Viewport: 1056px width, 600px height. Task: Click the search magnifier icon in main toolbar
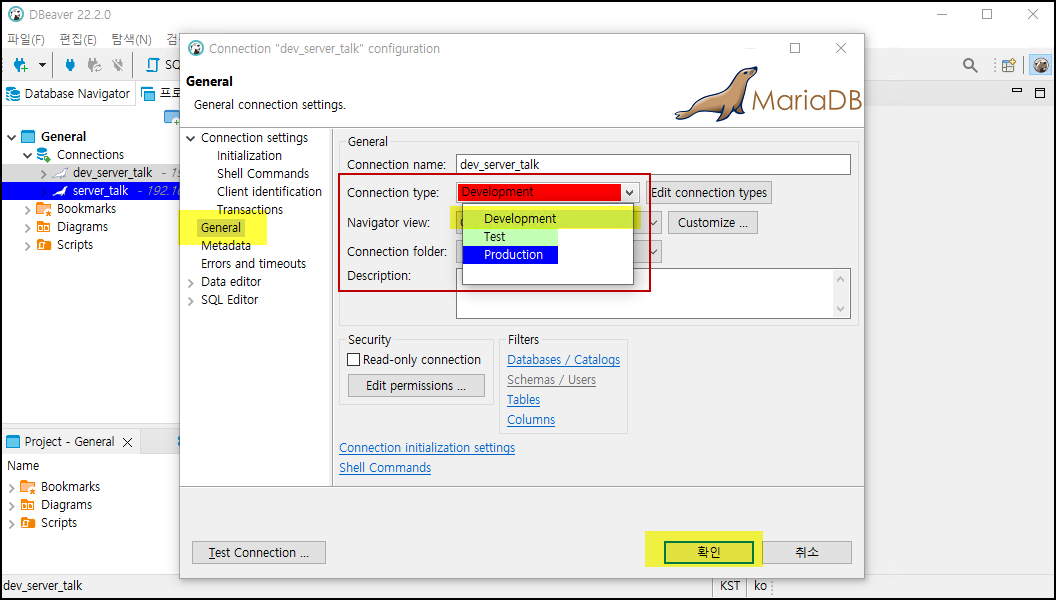[970, 65]
